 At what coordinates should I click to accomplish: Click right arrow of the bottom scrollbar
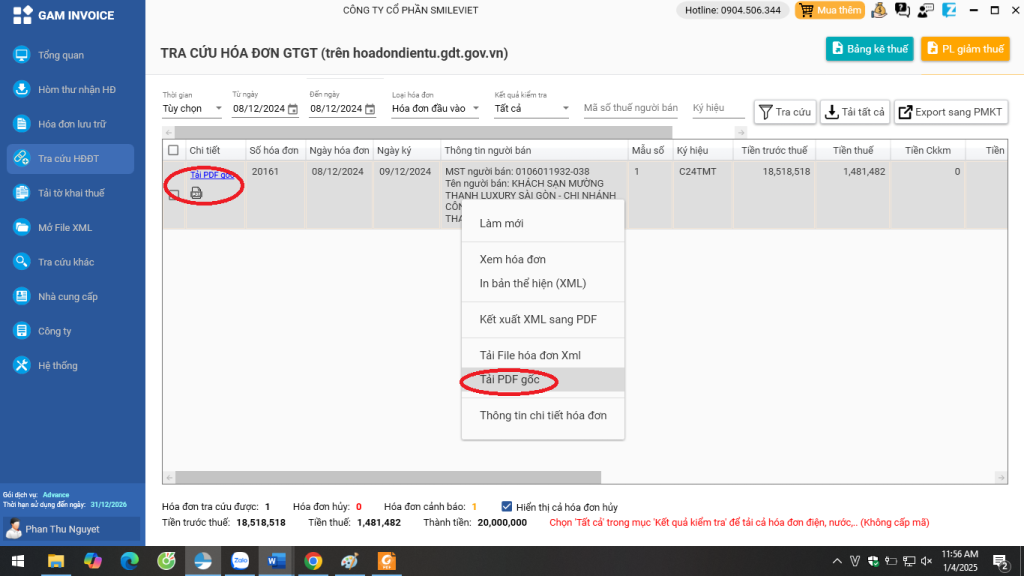[x=1000, y=477]
